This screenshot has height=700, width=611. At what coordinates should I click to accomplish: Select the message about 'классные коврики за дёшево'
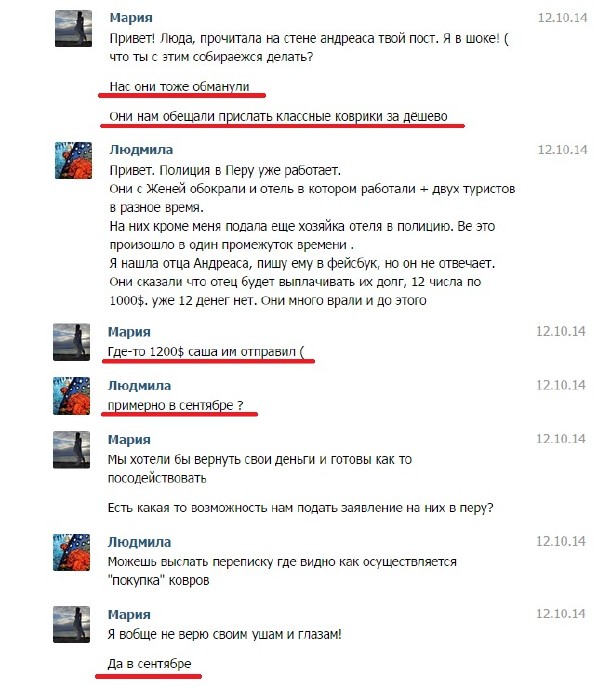278,117
